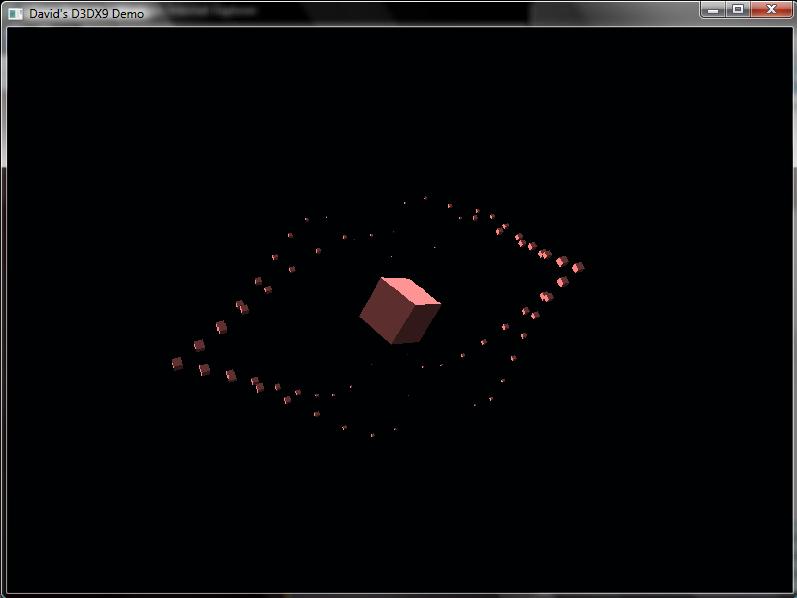797x598 pixels.
Task: Minimize the D3DX9 Demo window
Action: pyautogui.click(x=712, y=10)
